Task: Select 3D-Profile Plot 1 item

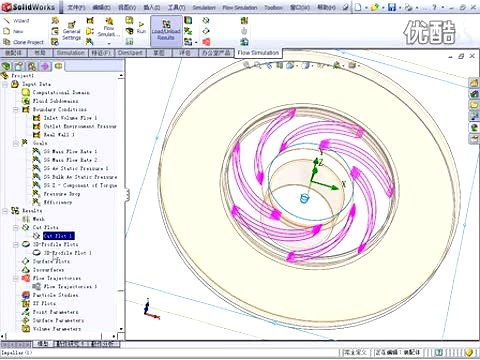Action: 68,253
